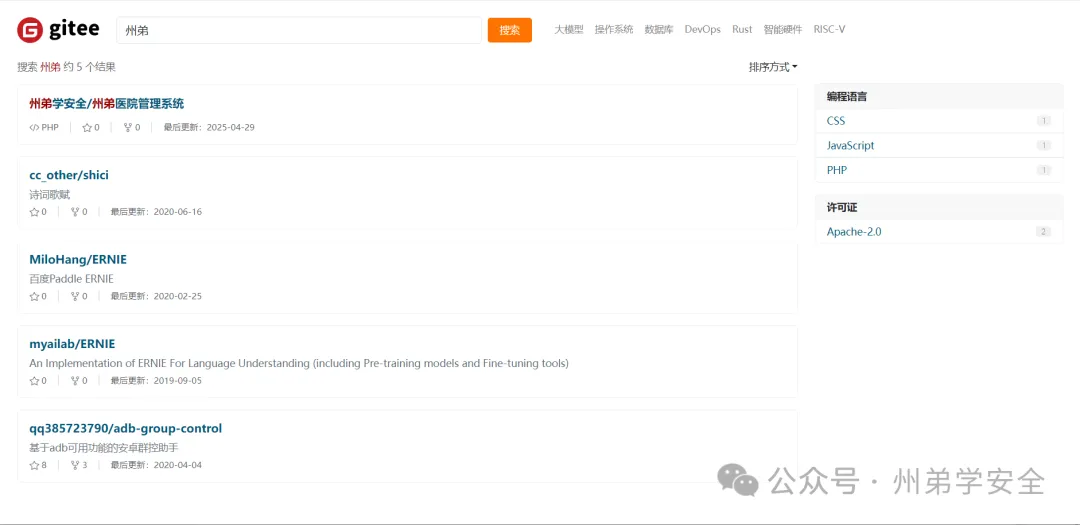
Task: Select the 百度Paddle ERNIE description
Action: coord(71,279)
